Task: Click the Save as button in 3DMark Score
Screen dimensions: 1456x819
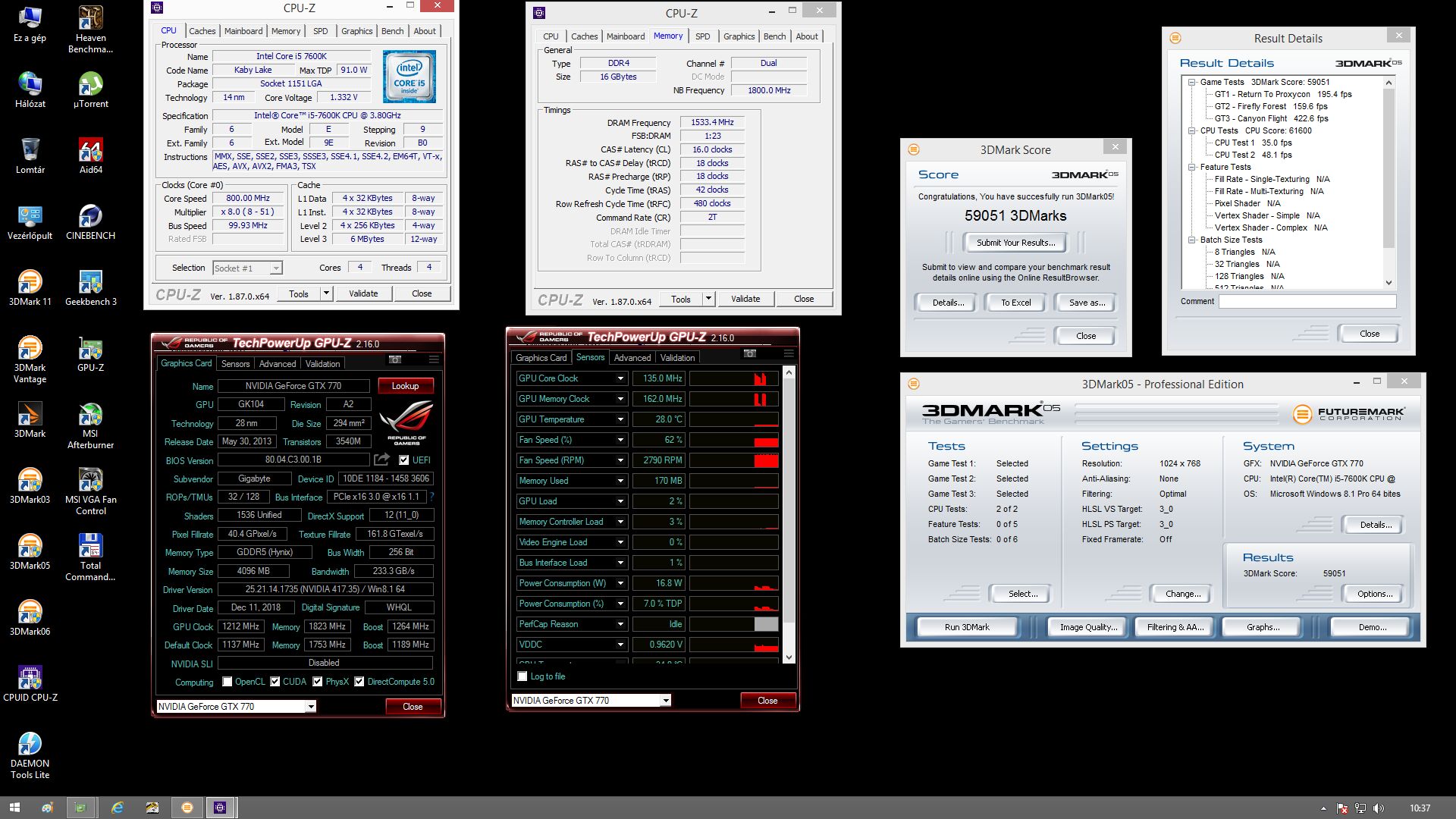Action: tap(1087, 303)
